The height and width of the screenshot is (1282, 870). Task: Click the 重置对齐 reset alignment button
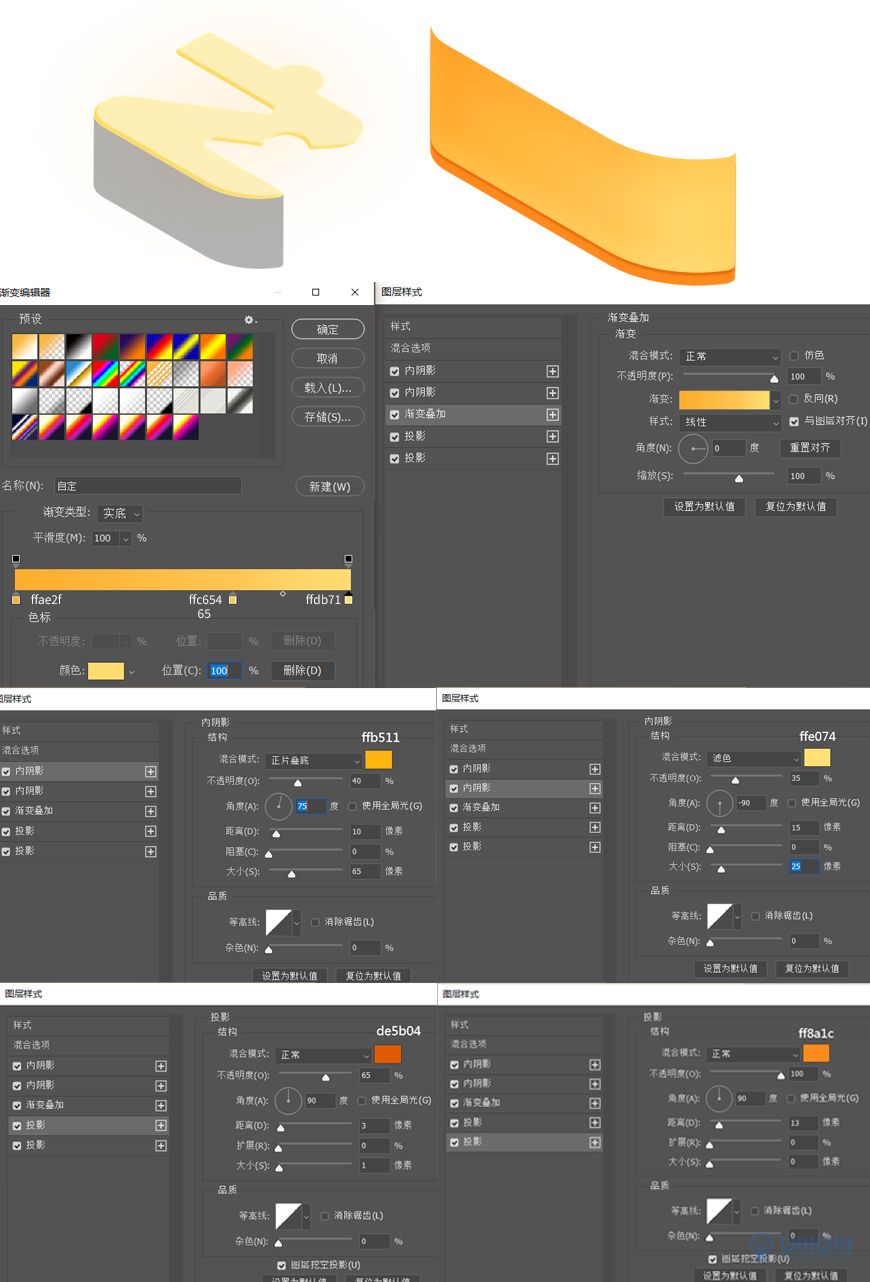tap(810, 448)
